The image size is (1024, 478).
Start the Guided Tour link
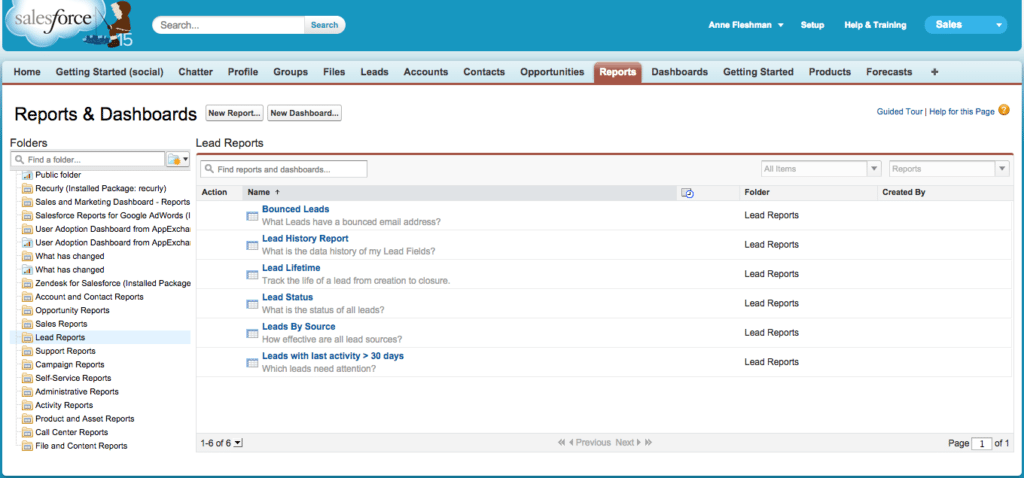[899, 112]
